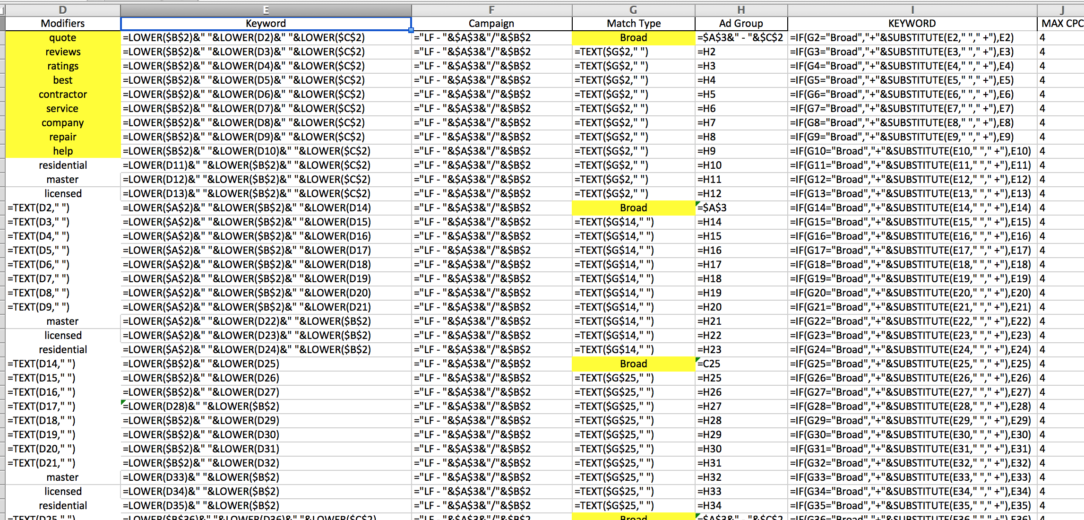Select column D header
The image size is (1084, 520).
point(63,9)
